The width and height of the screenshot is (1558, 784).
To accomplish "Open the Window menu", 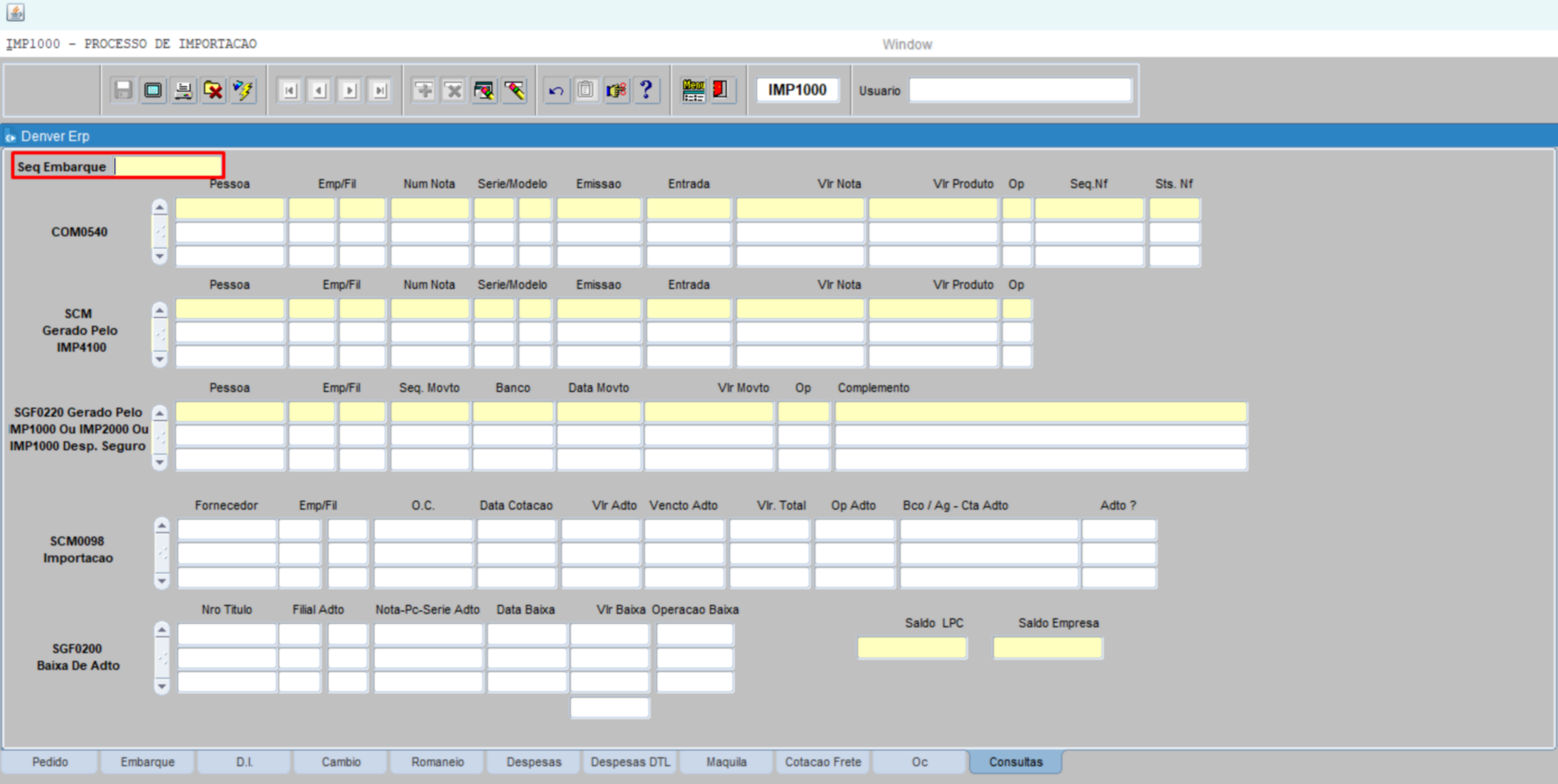I will point(907,44).
